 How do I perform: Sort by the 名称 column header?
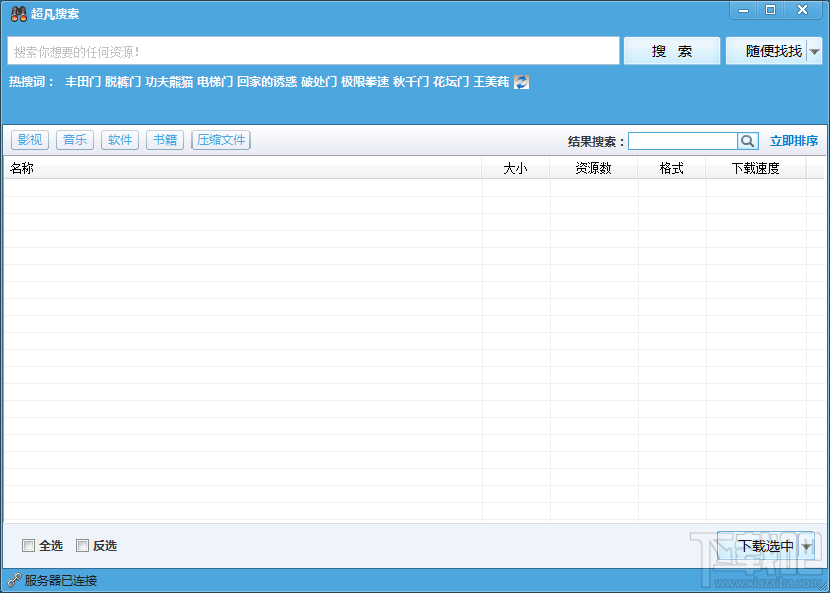tap(242, 168)
